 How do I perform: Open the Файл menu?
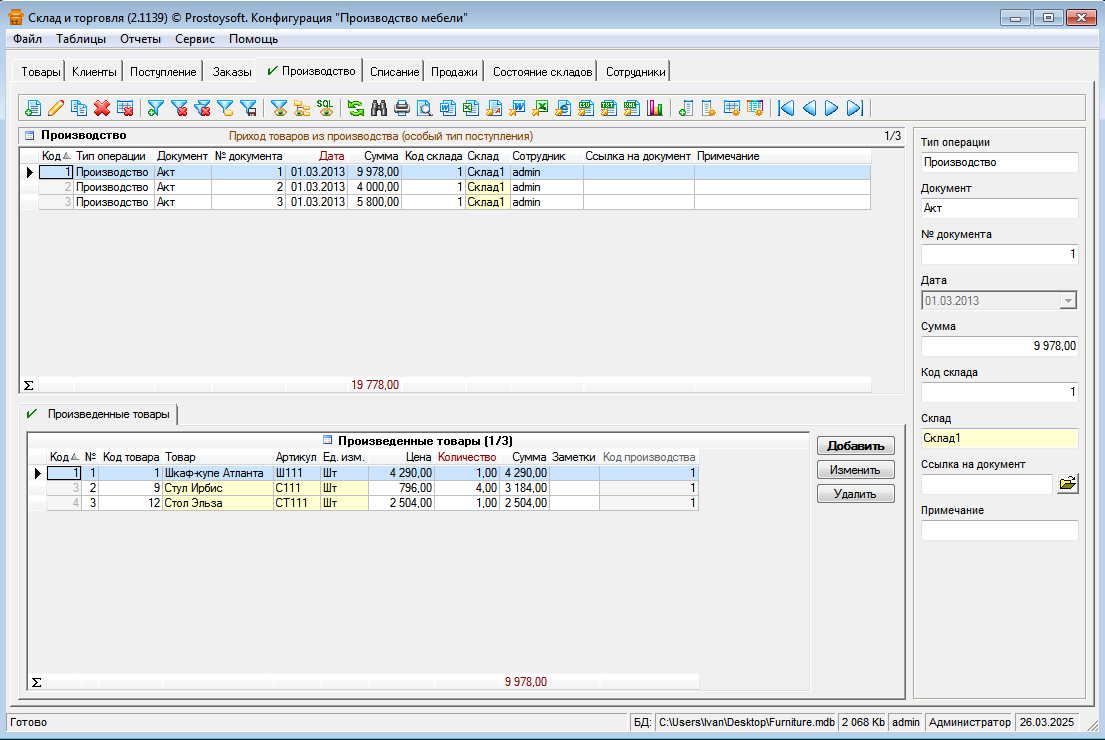pyautogui.click(x=27, y=39)
